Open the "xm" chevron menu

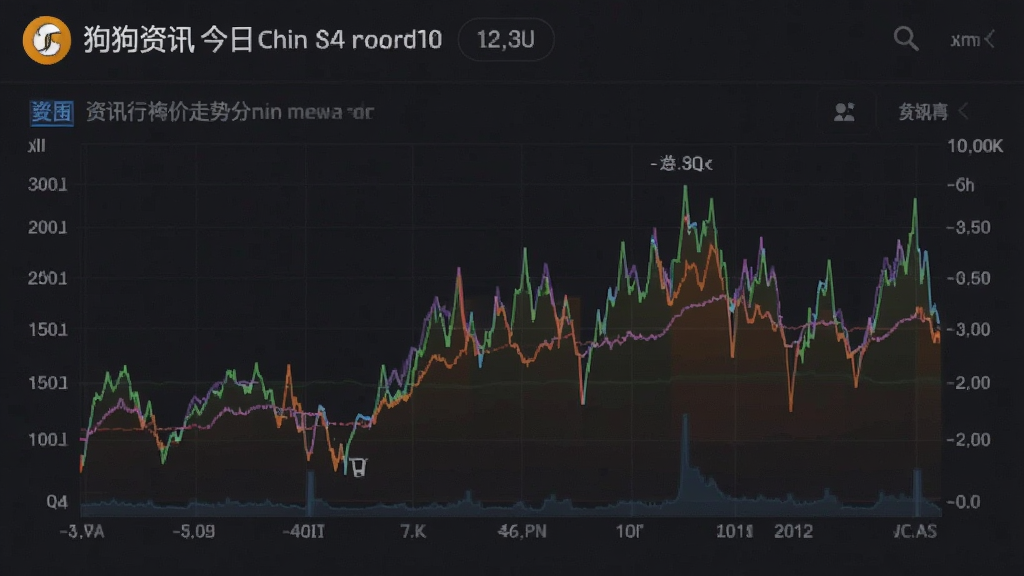click(x=973, y=40)
